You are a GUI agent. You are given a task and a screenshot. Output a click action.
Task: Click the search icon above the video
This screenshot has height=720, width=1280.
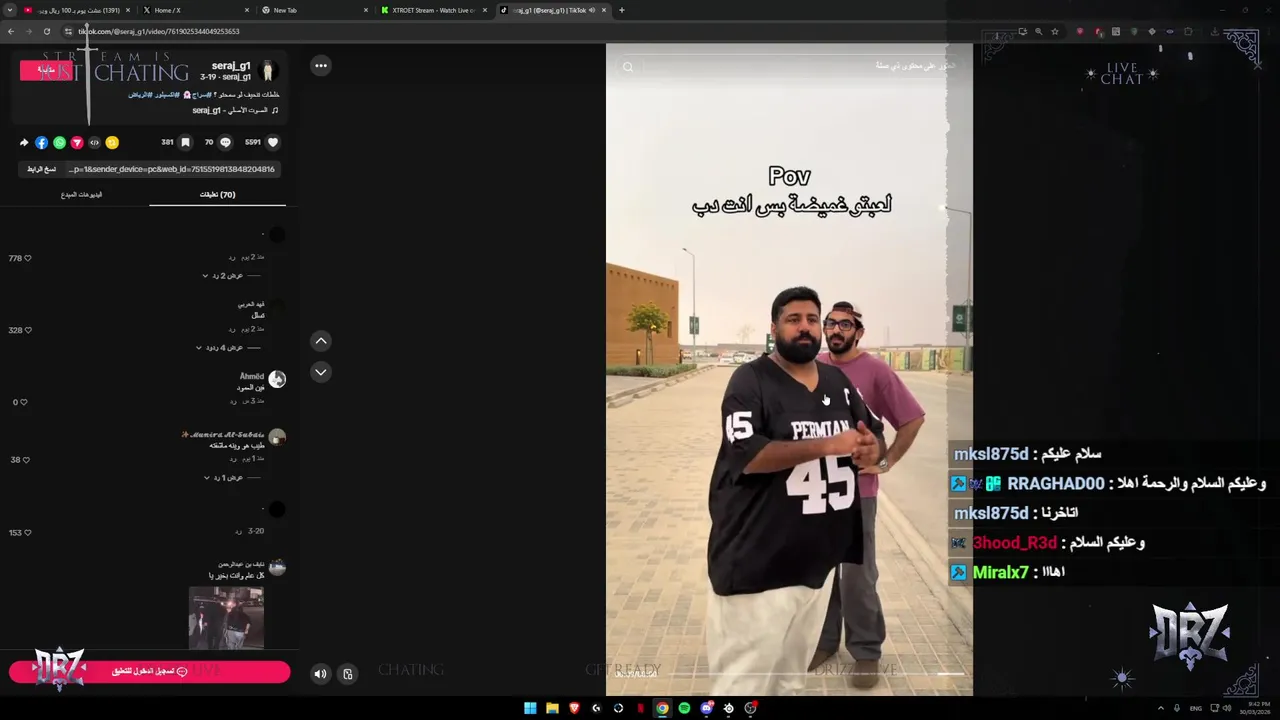coord(628,67)
